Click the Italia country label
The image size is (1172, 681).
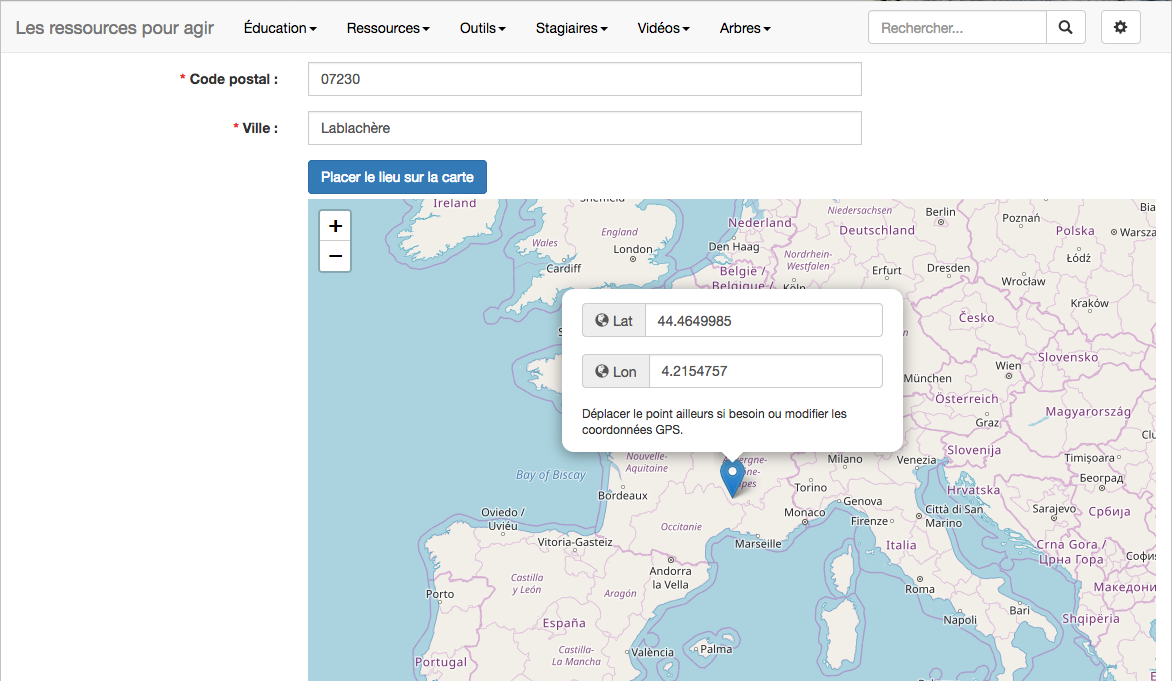901,545
